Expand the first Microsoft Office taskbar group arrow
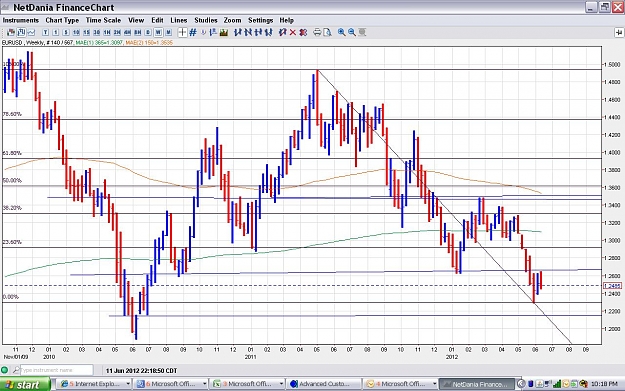This screenshot has width=625, height=391. point(204,384)
